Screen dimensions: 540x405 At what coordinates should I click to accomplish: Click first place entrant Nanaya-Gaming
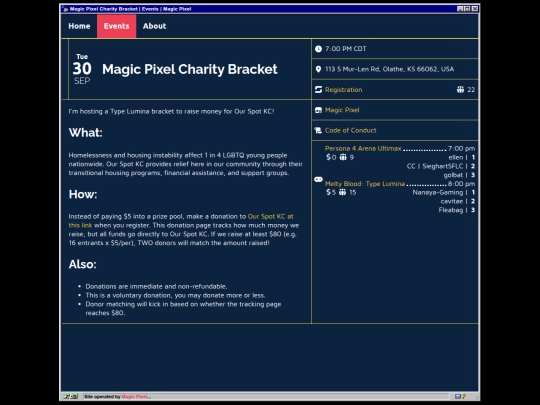coord(438,193)
